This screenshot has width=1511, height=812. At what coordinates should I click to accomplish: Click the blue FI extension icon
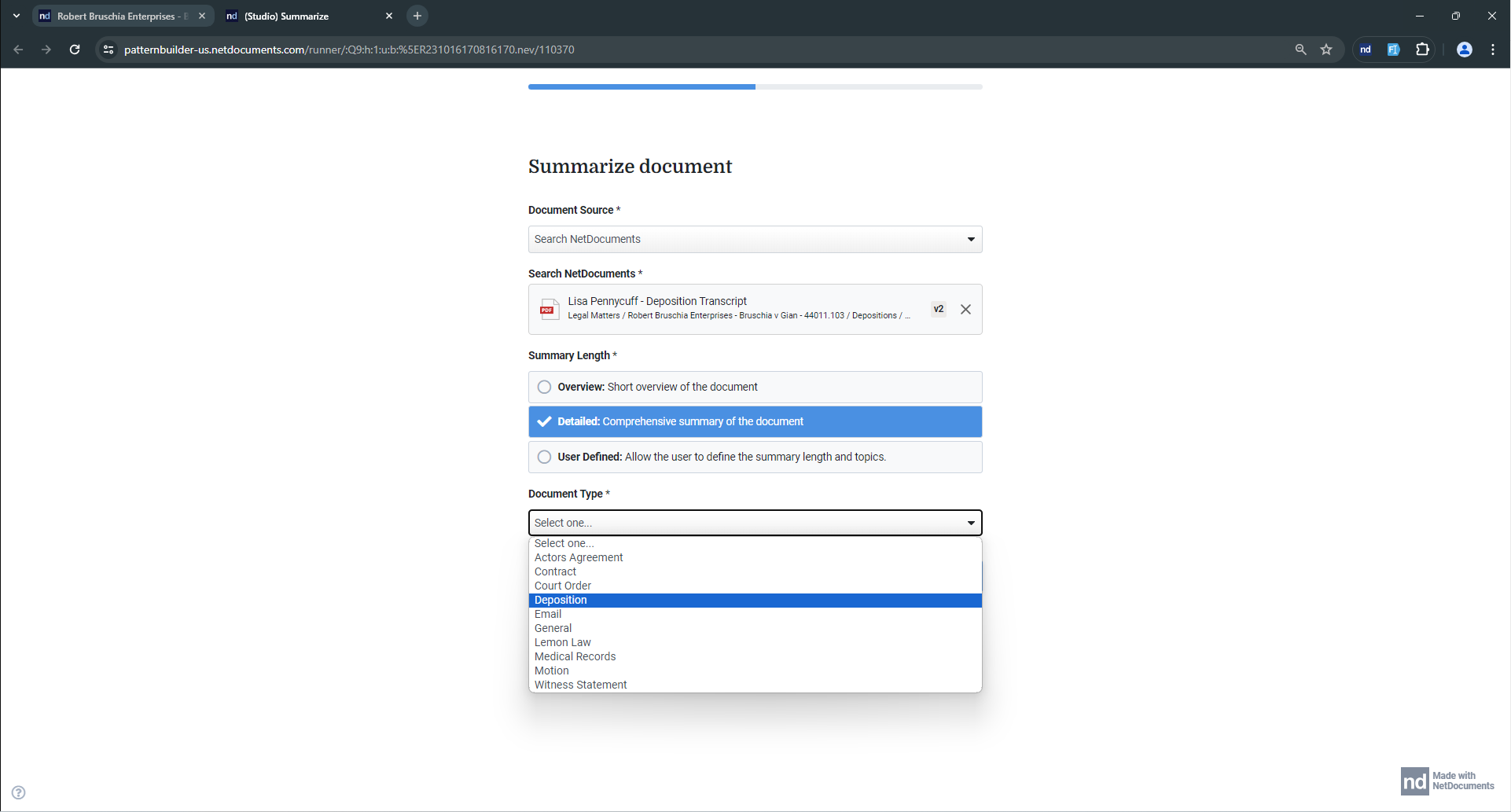tap(1393, 49)
